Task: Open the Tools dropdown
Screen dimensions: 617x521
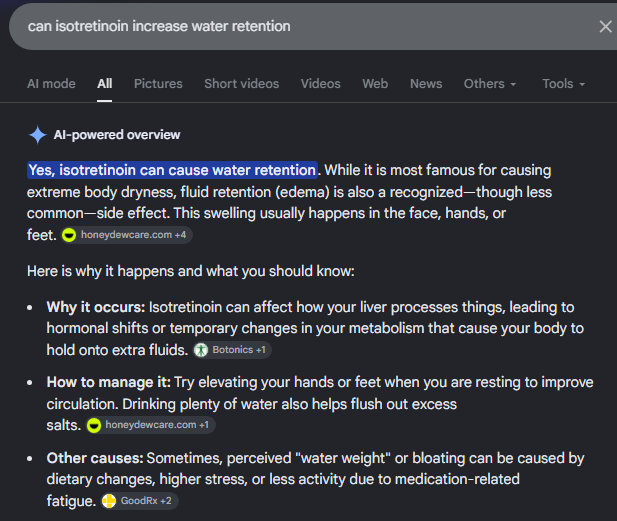Action: pos(563,84)
